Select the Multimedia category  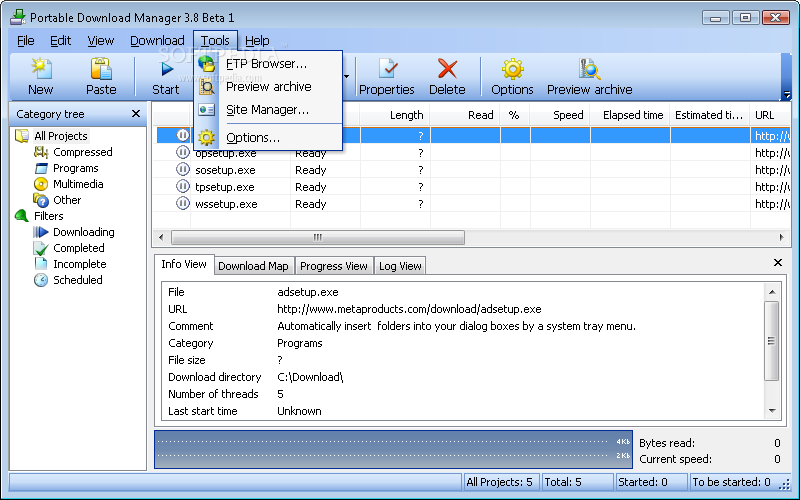pyautogui.click(x=78, y=184)
